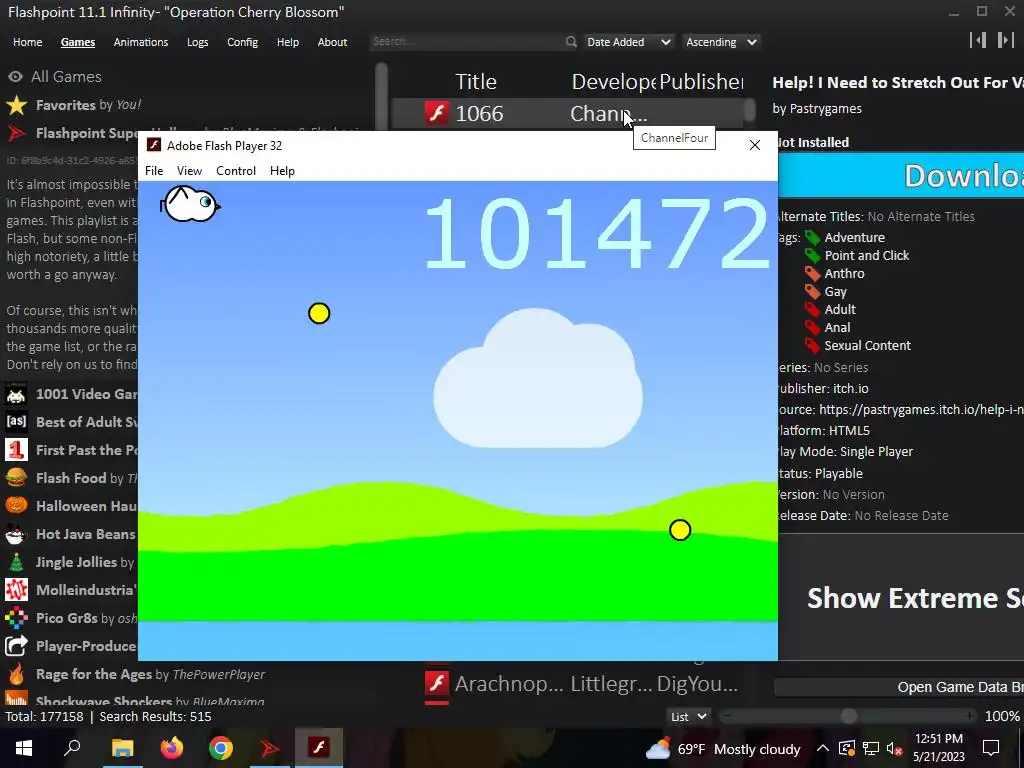Open the Ascending order dropdown
The image size is (1024, 768).
point(721,42)
